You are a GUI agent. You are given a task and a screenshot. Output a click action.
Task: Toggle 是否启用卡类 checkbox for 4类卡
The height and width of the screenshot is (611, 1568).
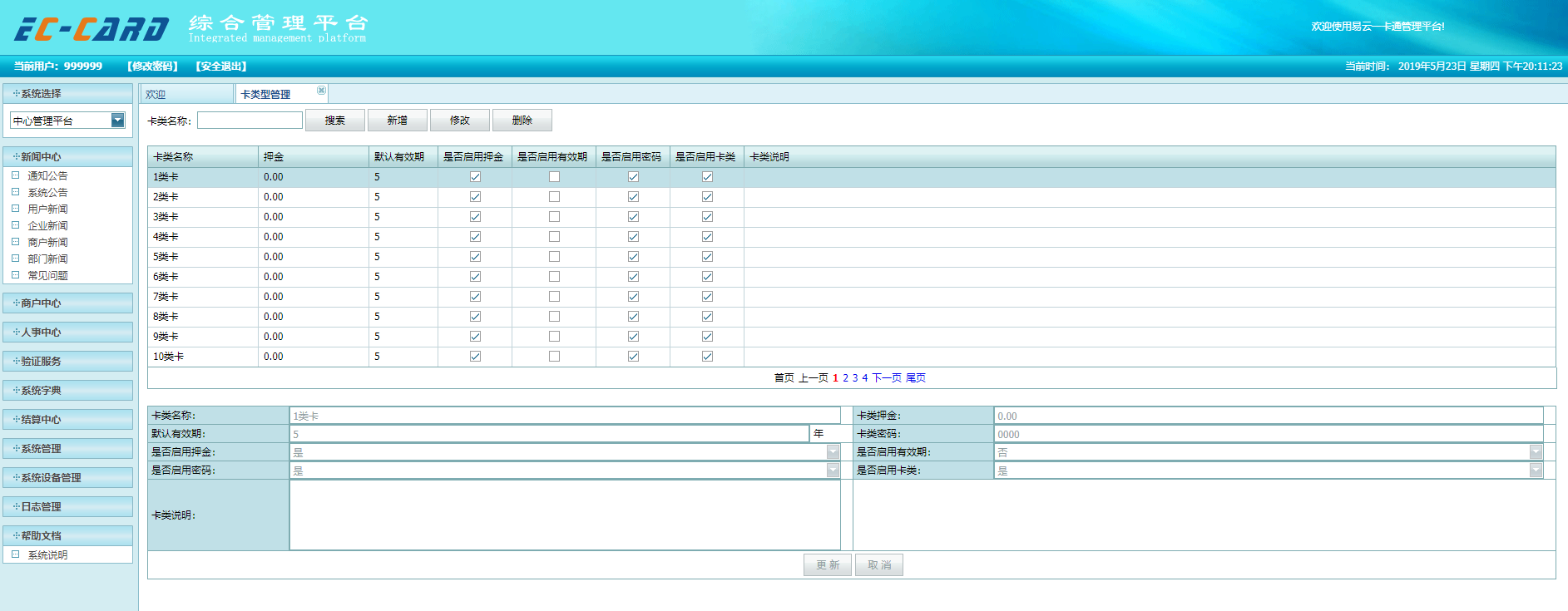pos(707,237)
